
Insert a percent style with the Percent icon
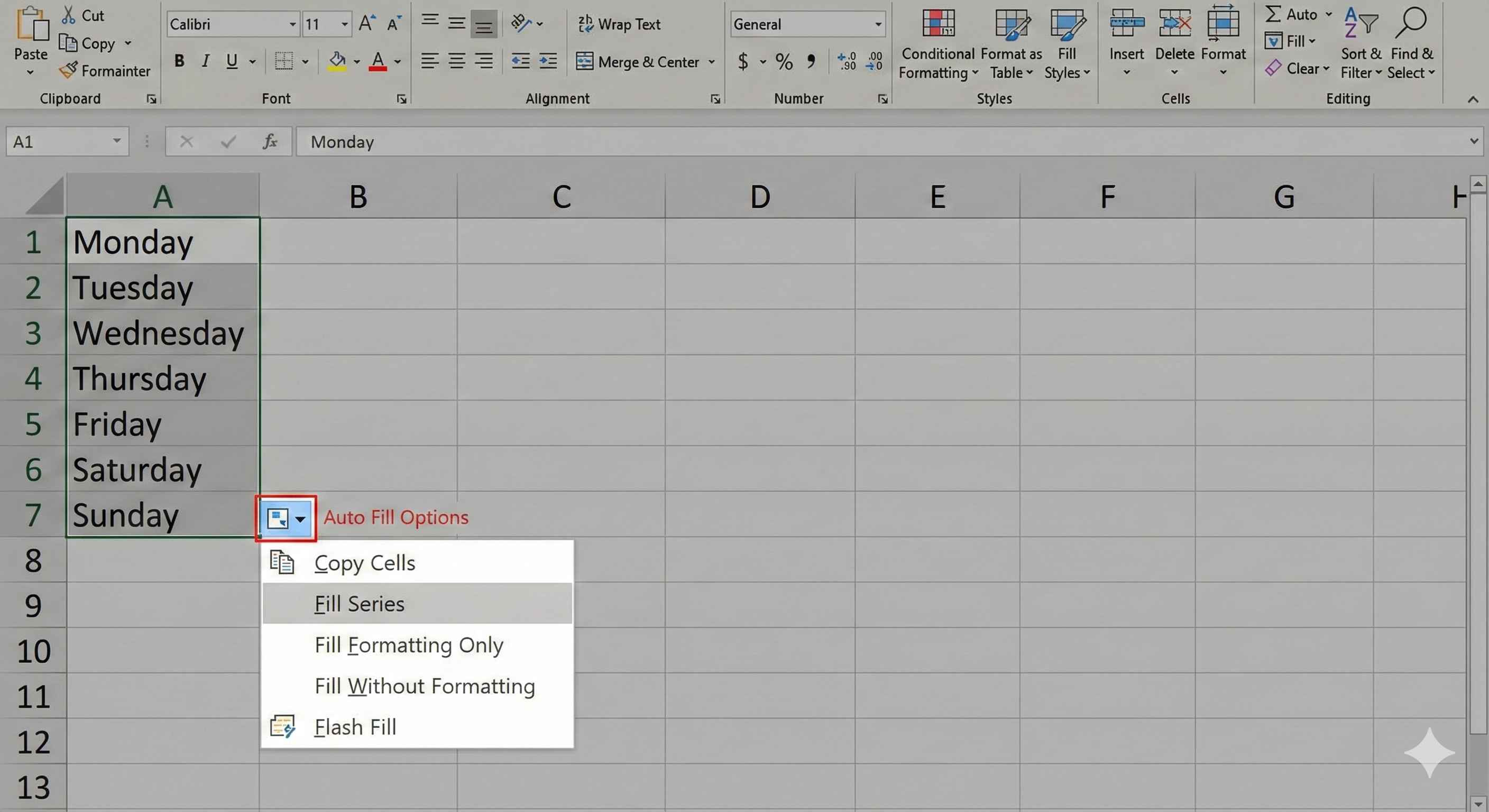click(x=784, y=61)
